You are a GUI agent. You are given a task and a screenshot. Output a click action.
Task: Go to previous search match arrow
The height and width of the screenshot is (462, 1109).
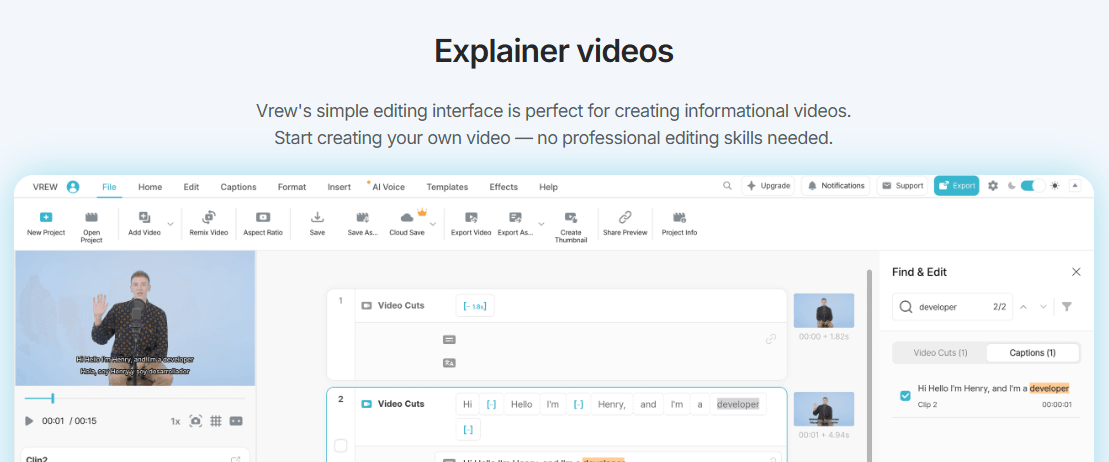(1023, 307)
